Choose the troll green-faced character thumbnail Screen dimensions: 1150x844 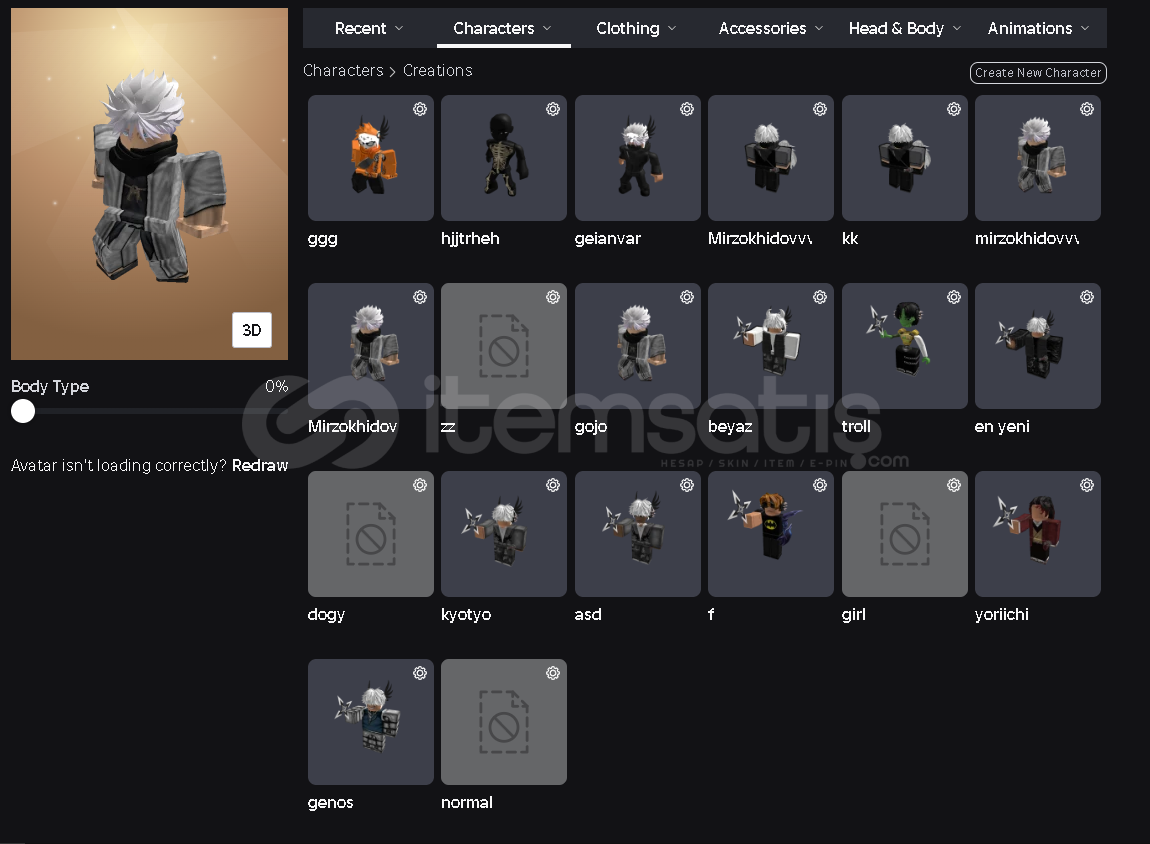point(904,346)
